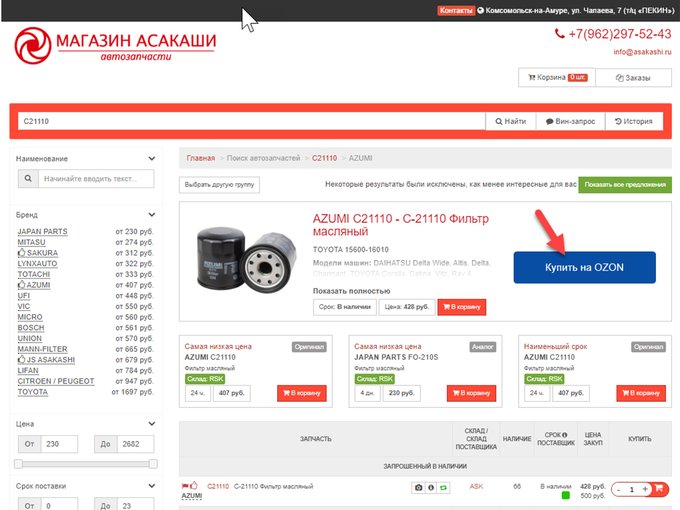680x510 pixels.
Task: Open the Корзина cart button
Action: coord(557,78)
